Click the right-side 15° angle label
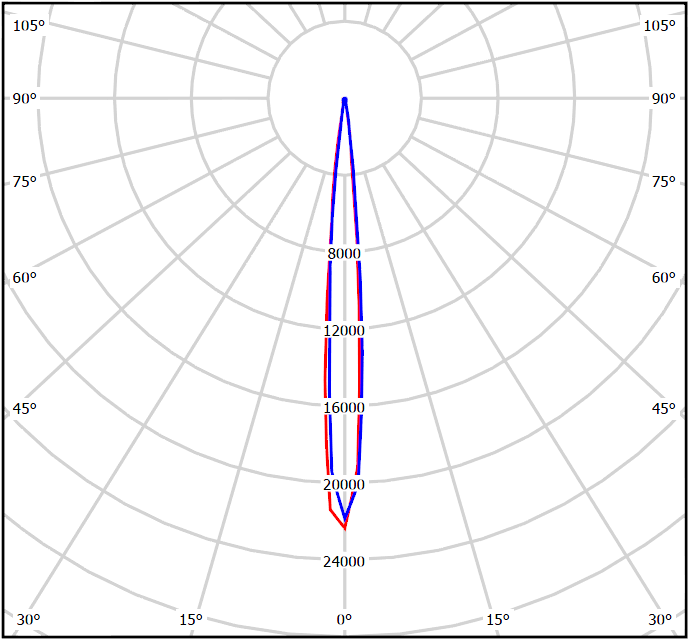 (498, 620)
